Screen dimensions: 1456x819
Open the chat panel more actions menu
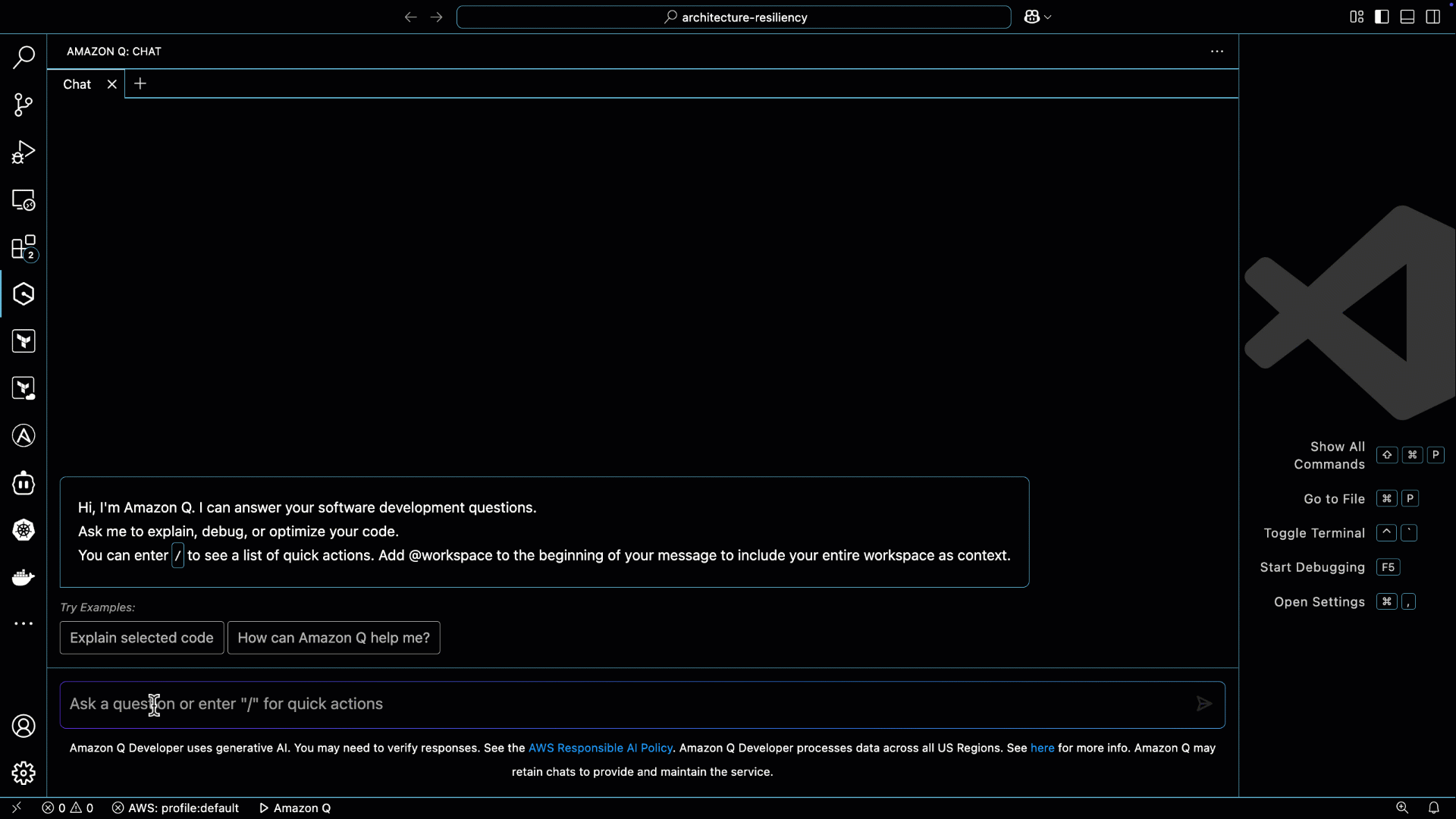coord(1216,52)
